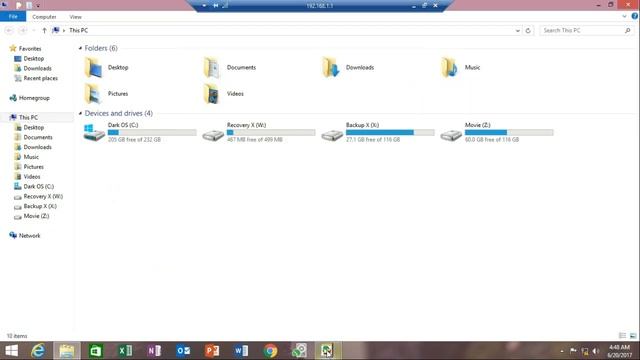This screenshot has height=360, width=640.
Task: Switch to large icons view layout
Action: click(633, 336)
